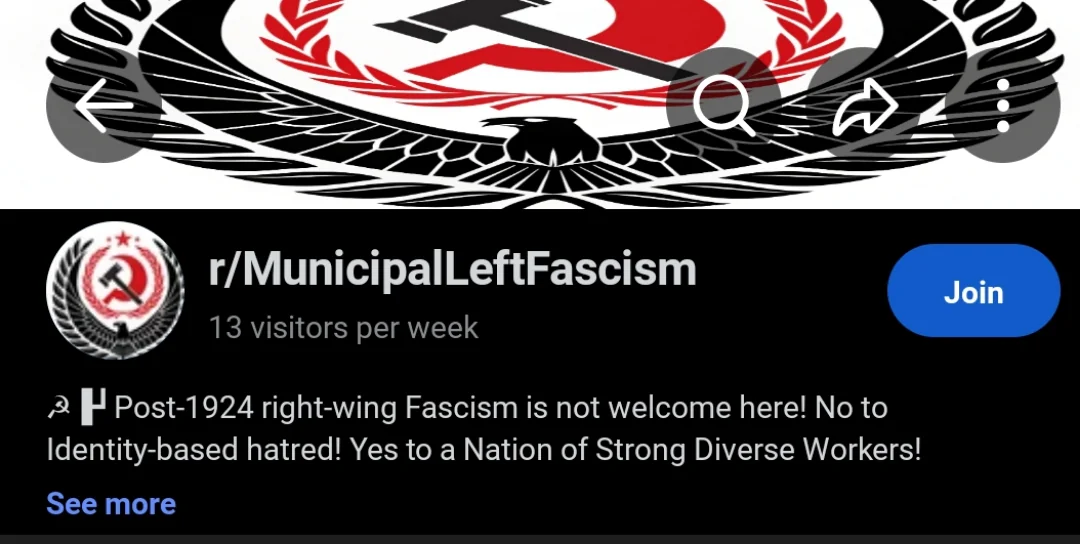Share the community via the arrow icon
The image size is (1080, 544).
(864, 105)
